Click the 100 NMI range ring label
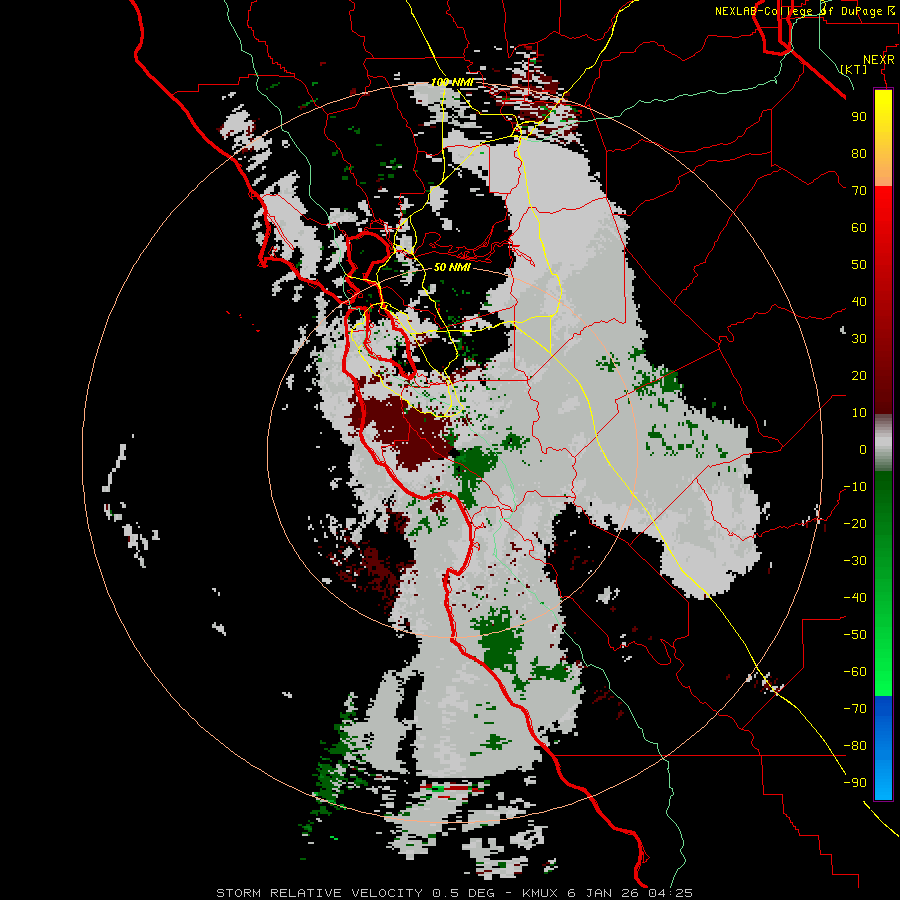Image resolution: width=900 pixels, height=900 pixels. click(452, 82)
